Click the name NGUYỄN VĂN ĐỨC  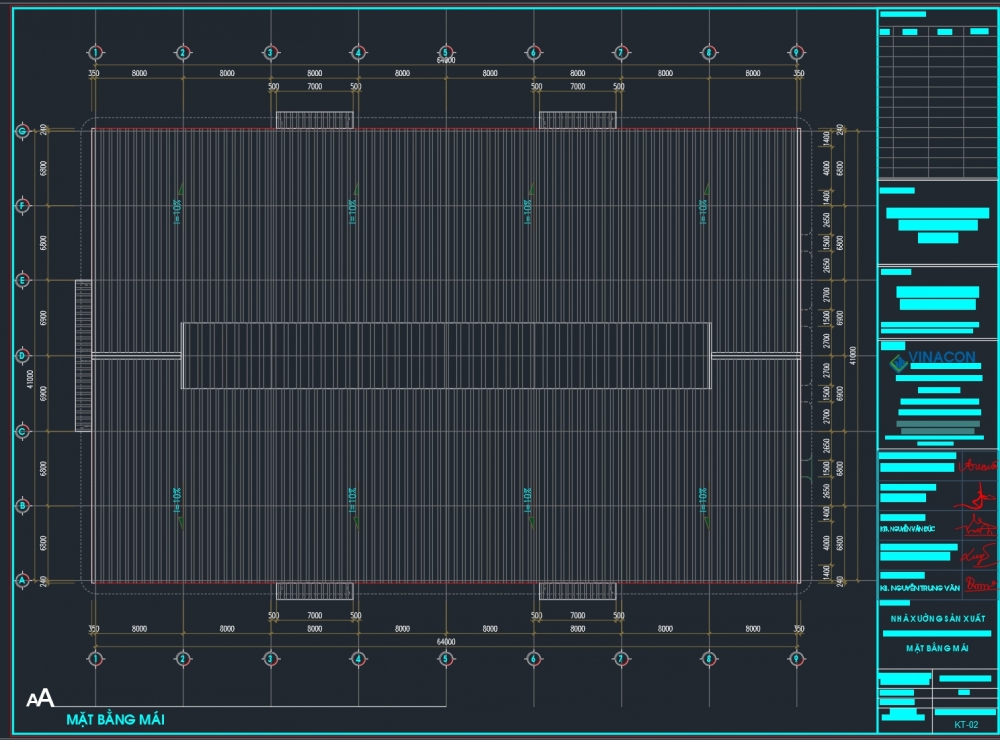pyautogui.click(x=908, y=528)
